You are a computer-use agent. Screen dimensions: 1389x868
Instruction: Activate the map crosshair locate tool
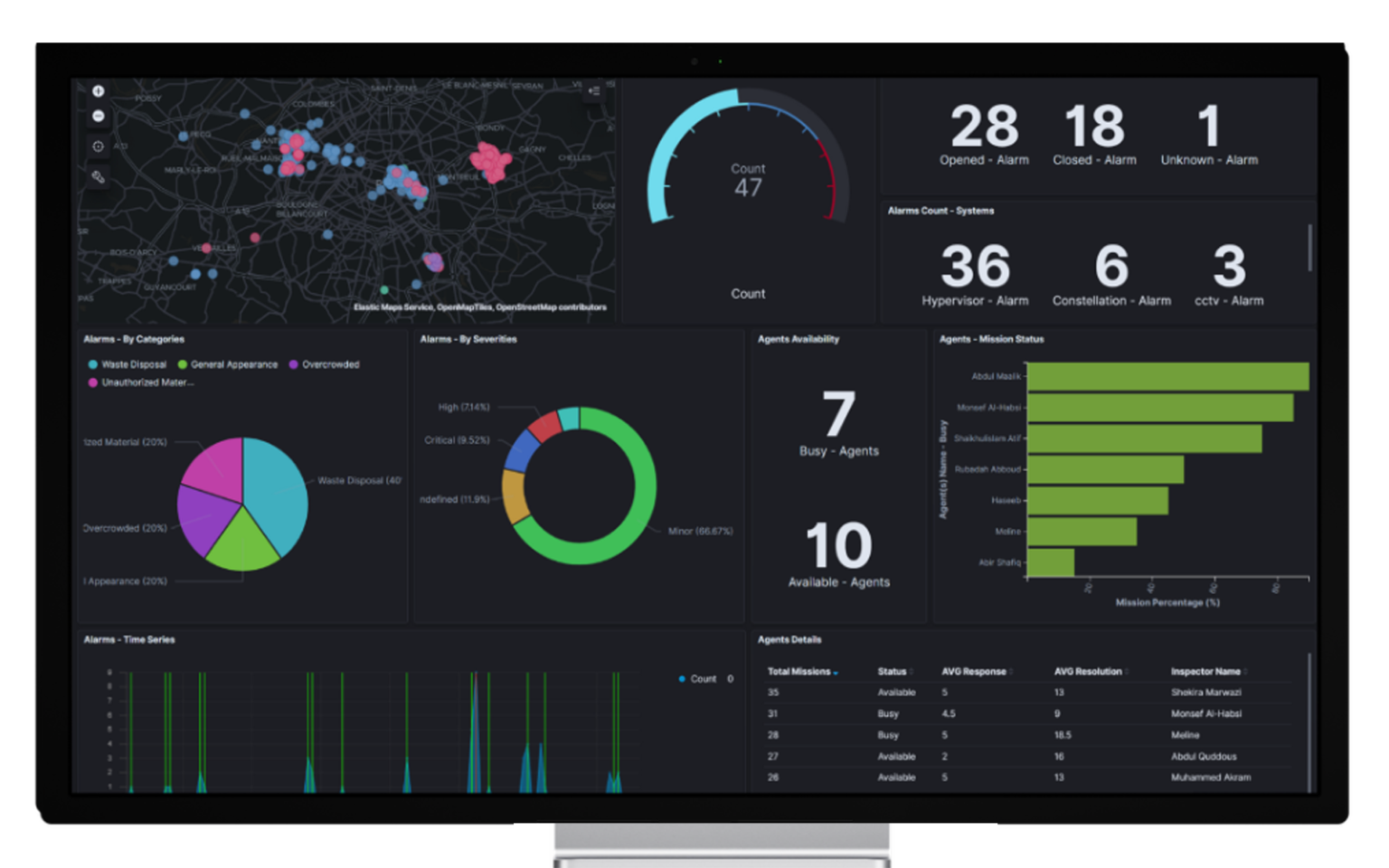click(98, 146)
